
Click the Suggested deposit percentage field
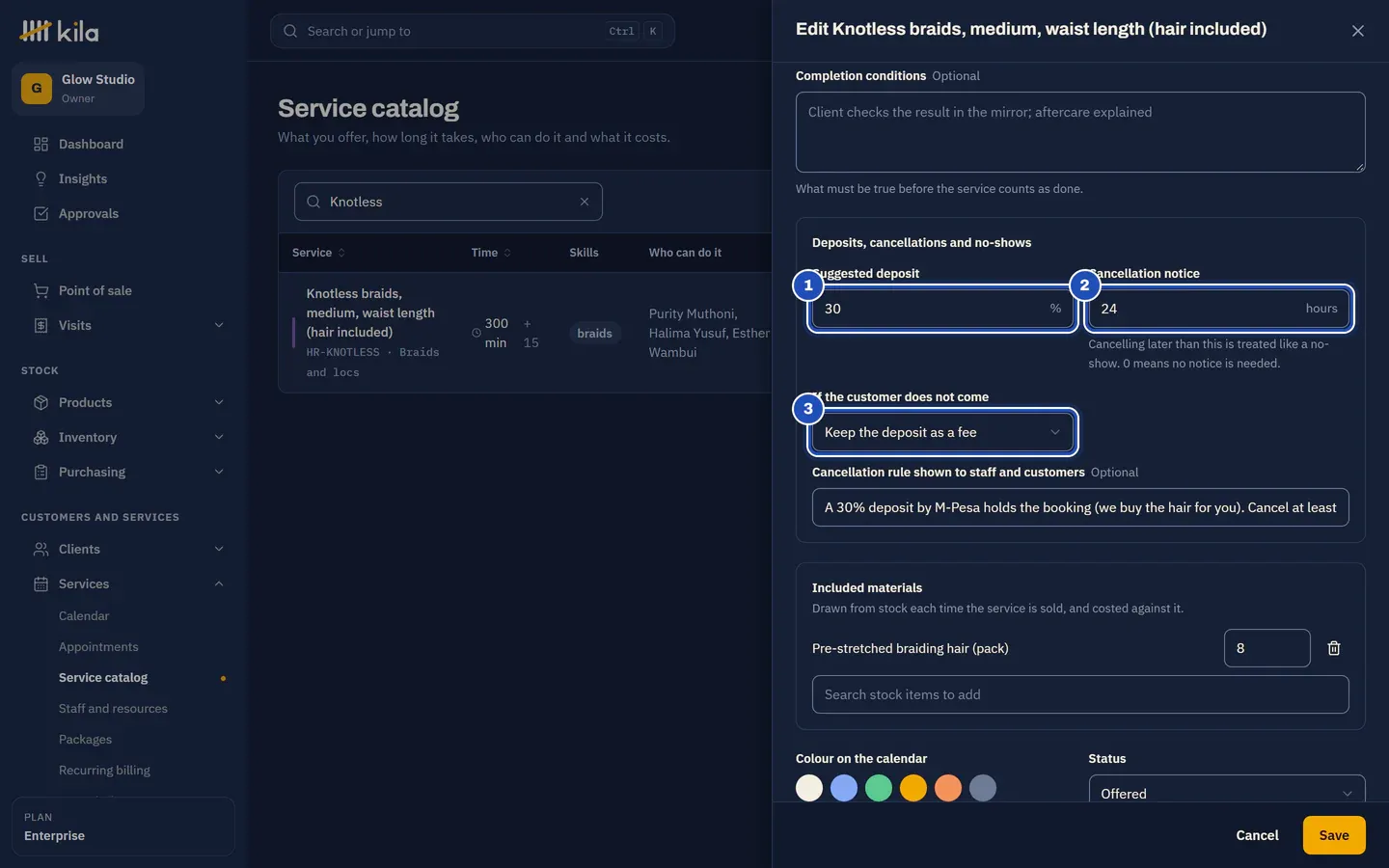point(942,309)
